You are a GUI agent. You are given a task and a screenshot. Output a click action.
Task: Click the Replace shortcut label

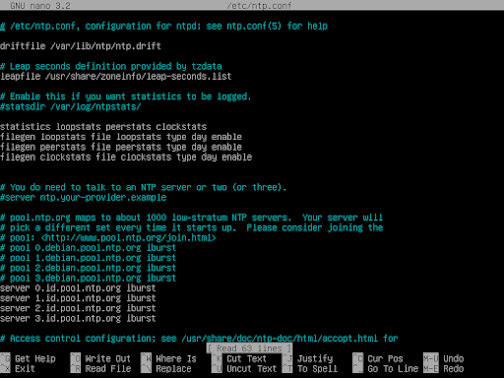173,369
